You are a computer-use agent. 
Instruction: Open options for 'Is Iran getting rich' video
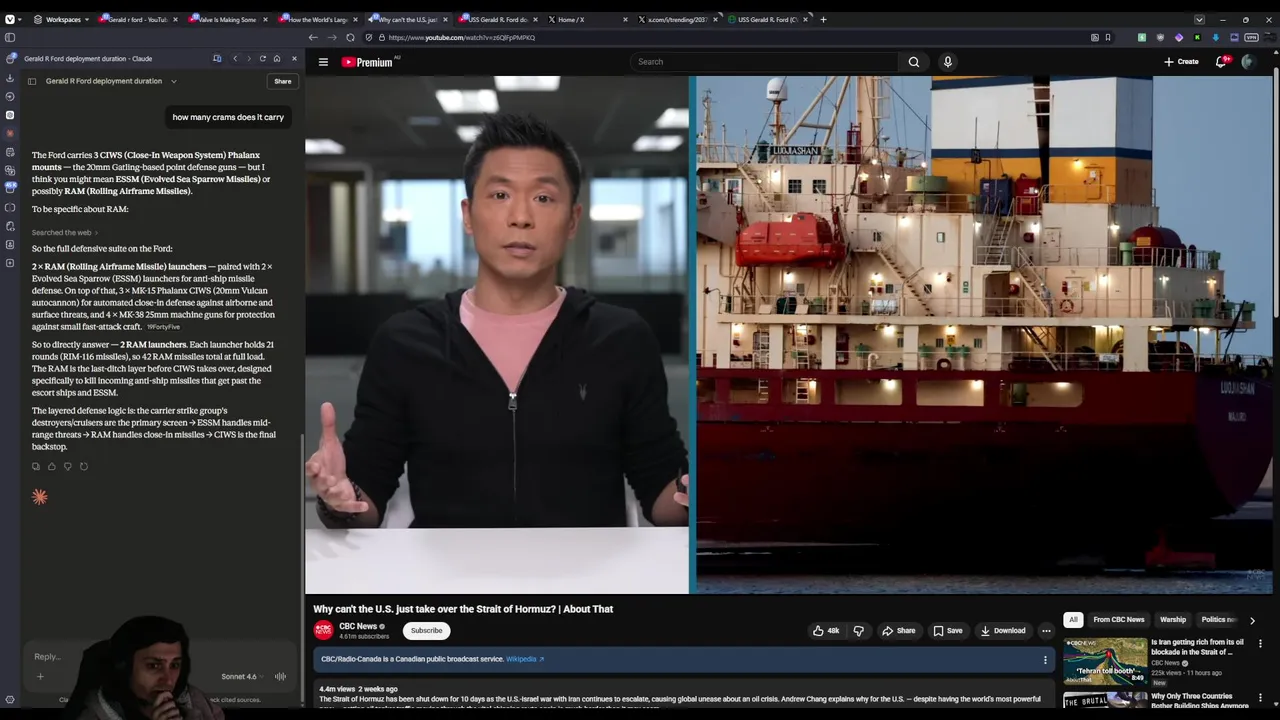(x=1260, y=644)
